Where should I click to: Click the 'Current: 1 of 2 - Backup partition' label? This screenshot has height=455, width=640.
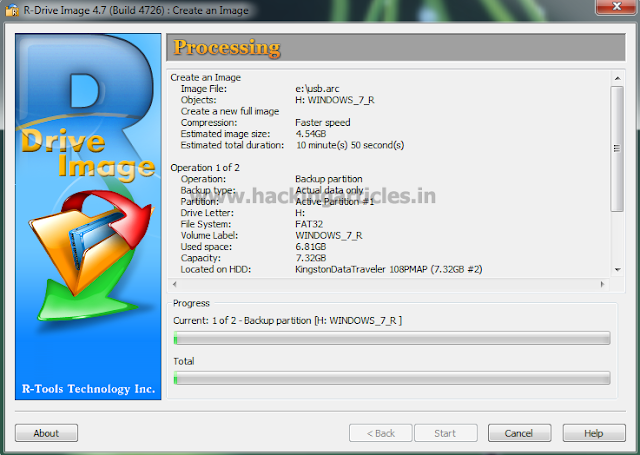[x=287, y=321]
